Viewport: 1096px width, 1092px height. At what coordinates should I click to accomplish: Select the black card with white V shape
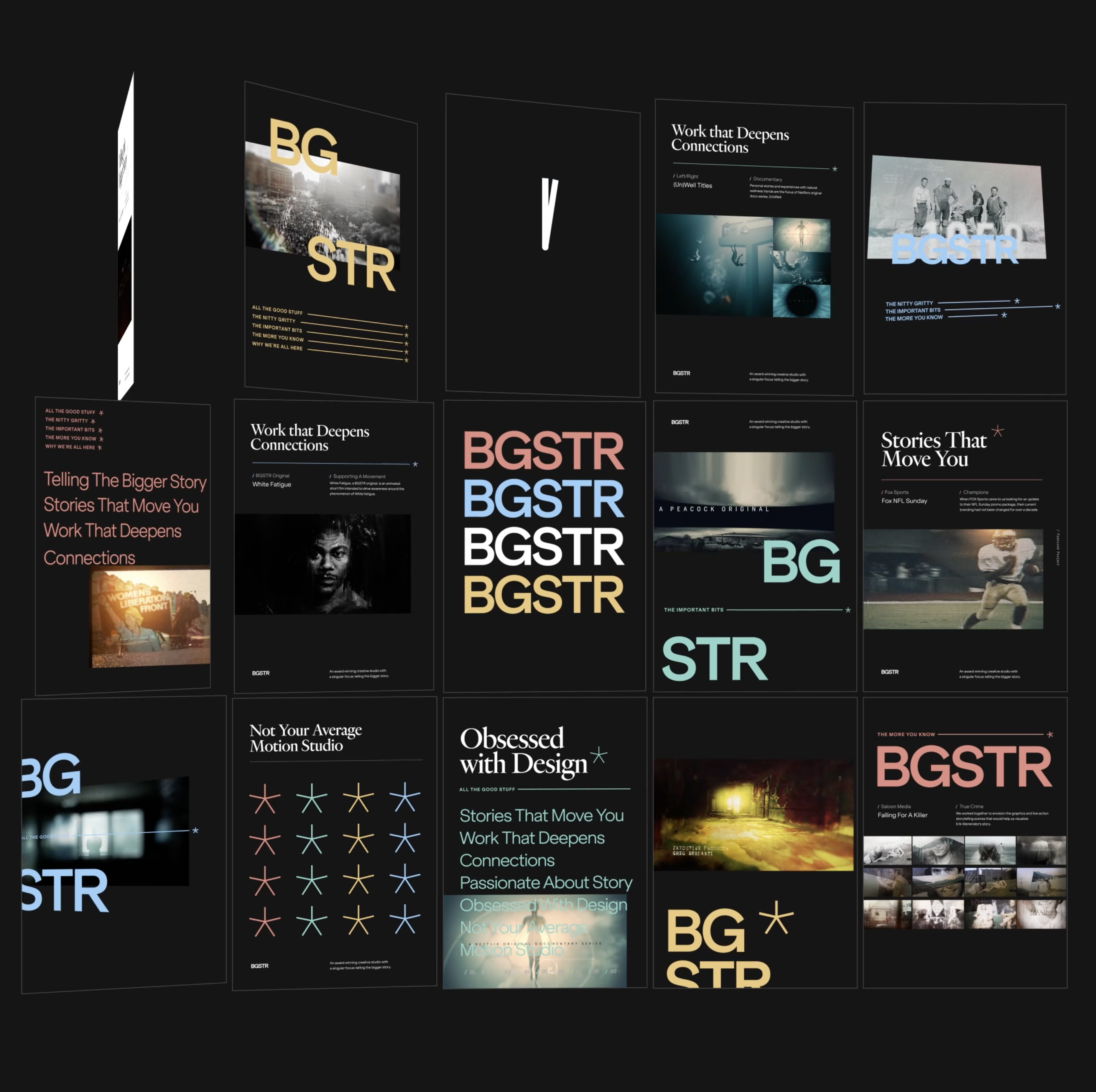[x=543, y=245]
